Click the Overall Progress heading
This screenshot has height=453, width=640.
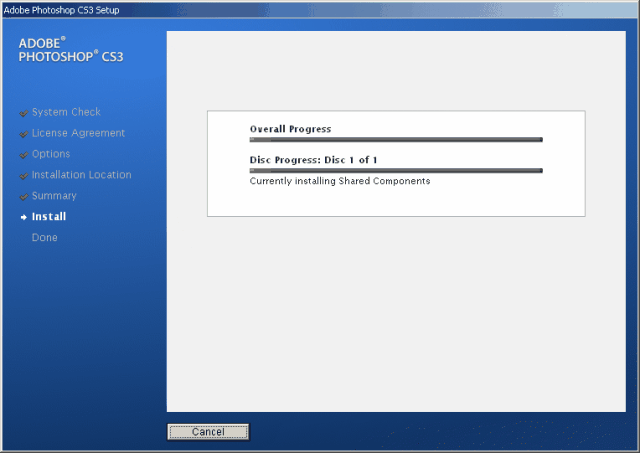pos(291,129)
